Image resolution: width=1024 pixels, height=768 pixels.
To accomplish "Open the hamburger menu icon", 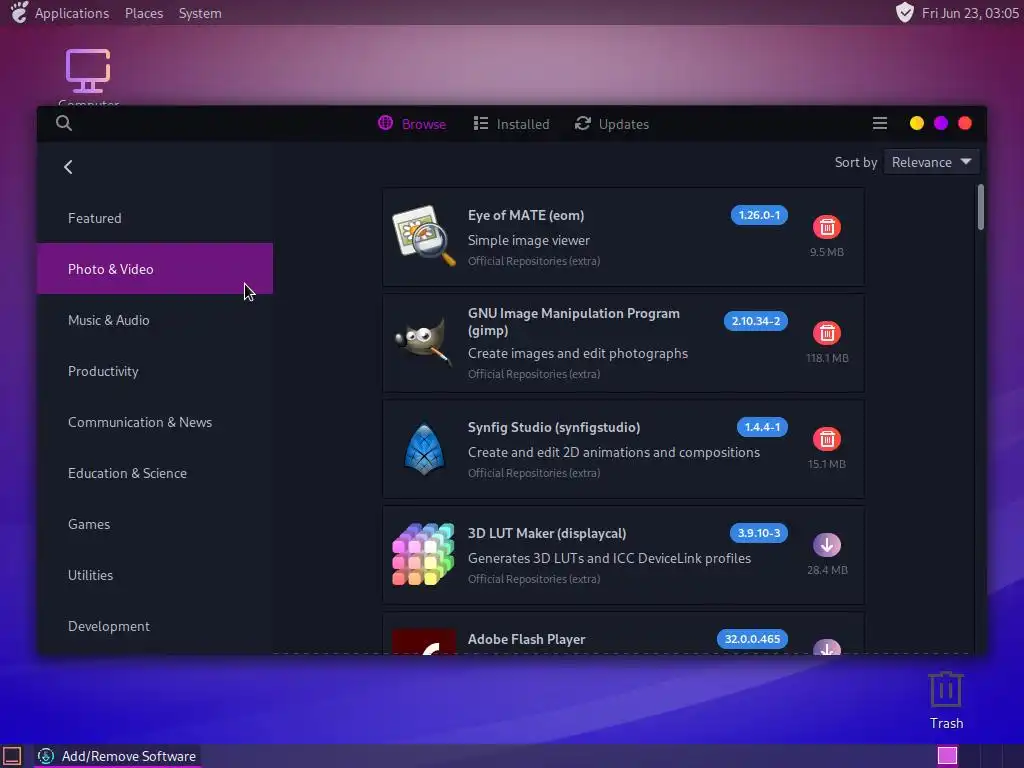I will [x=880, y=123].
